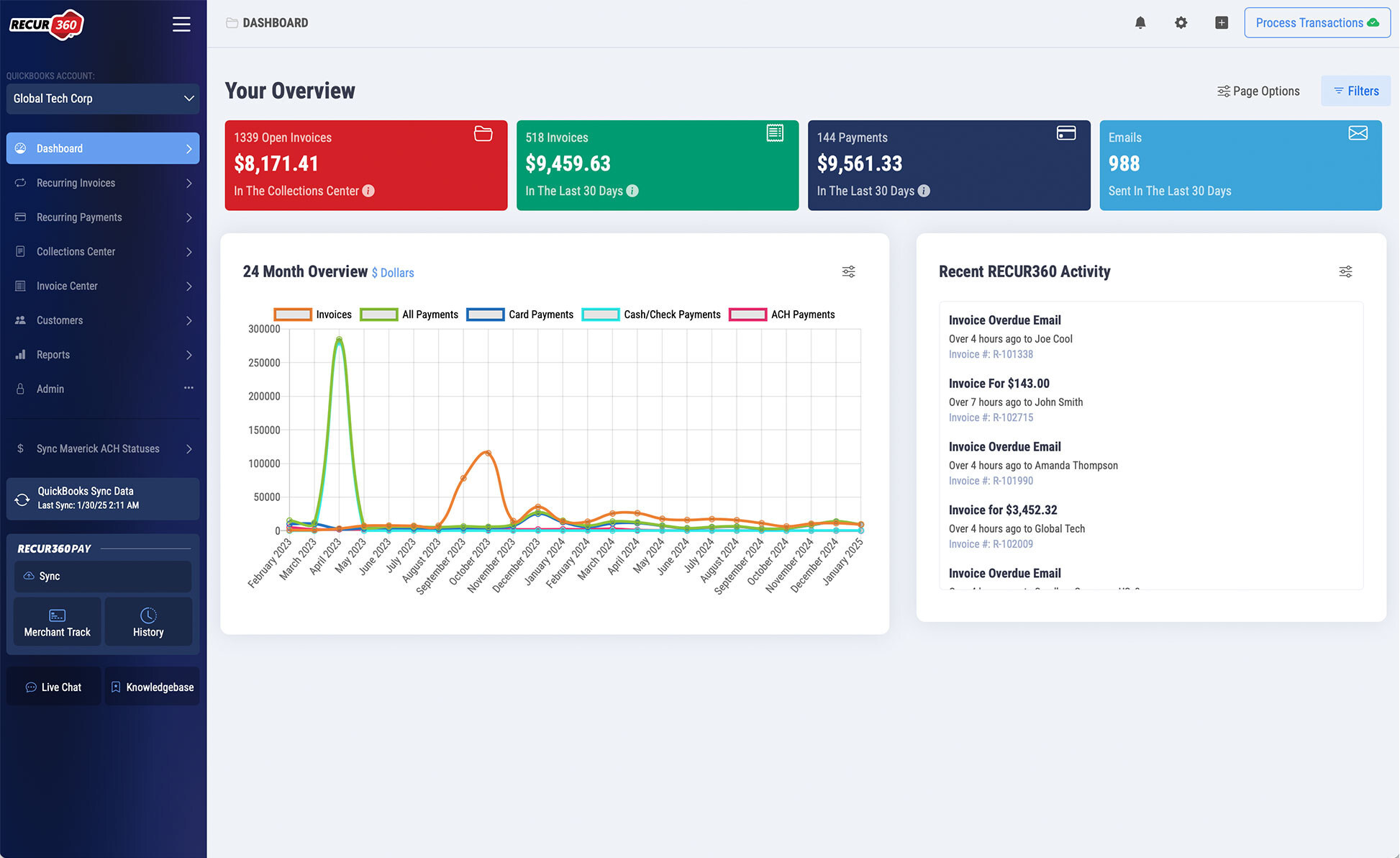Viewport: 1400px width, 858px height.
Task: Open the 1339 Open Invoices card
Action: [x=366, y=166]
